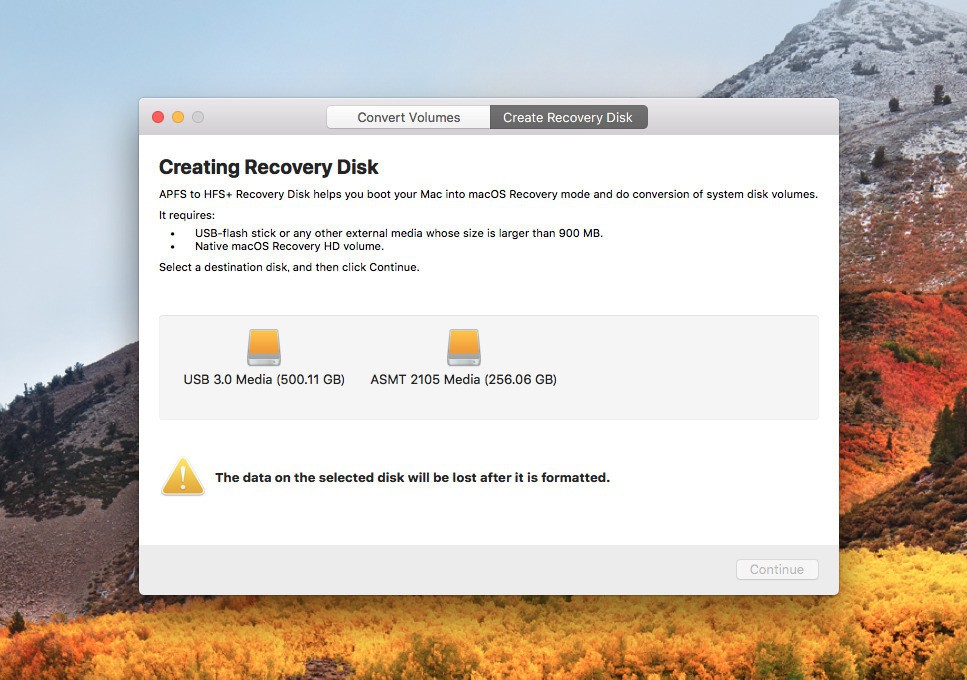
Task: Click the USB 3.0 Media (500.11 GB) label
Action: [x=264, y=380]
